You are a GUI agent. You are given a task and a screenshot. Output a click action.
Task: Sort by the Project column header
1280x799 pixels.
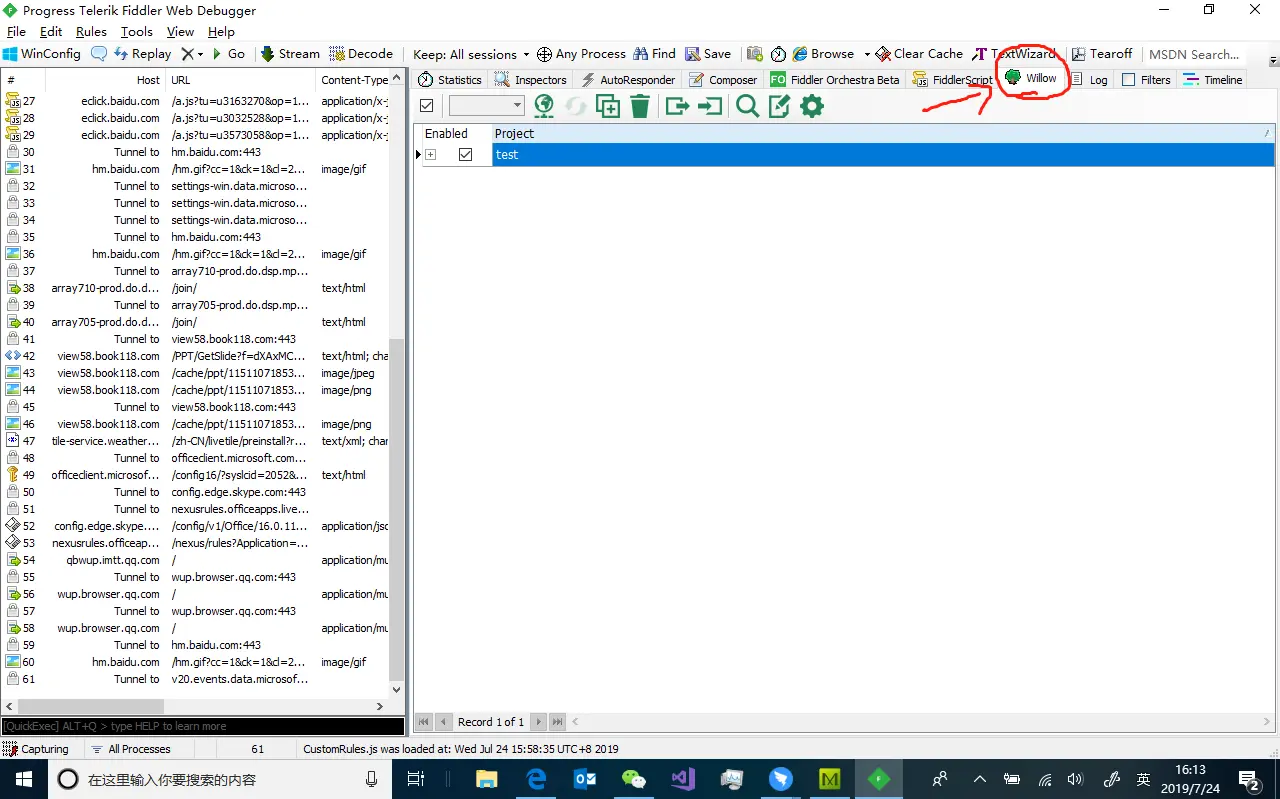883,133
